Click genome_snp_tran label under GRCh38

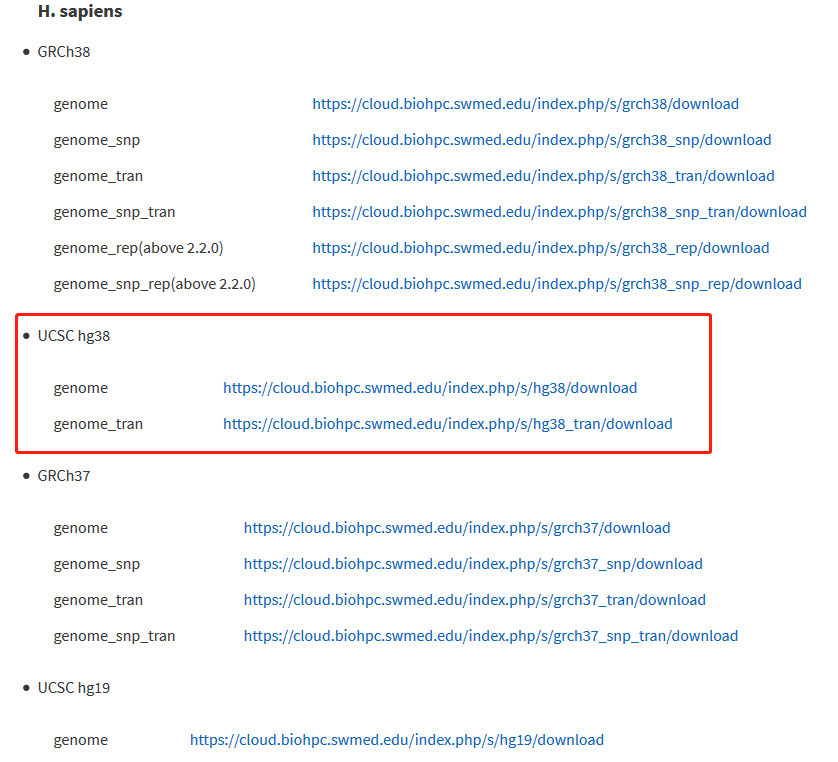click(114, 212)
